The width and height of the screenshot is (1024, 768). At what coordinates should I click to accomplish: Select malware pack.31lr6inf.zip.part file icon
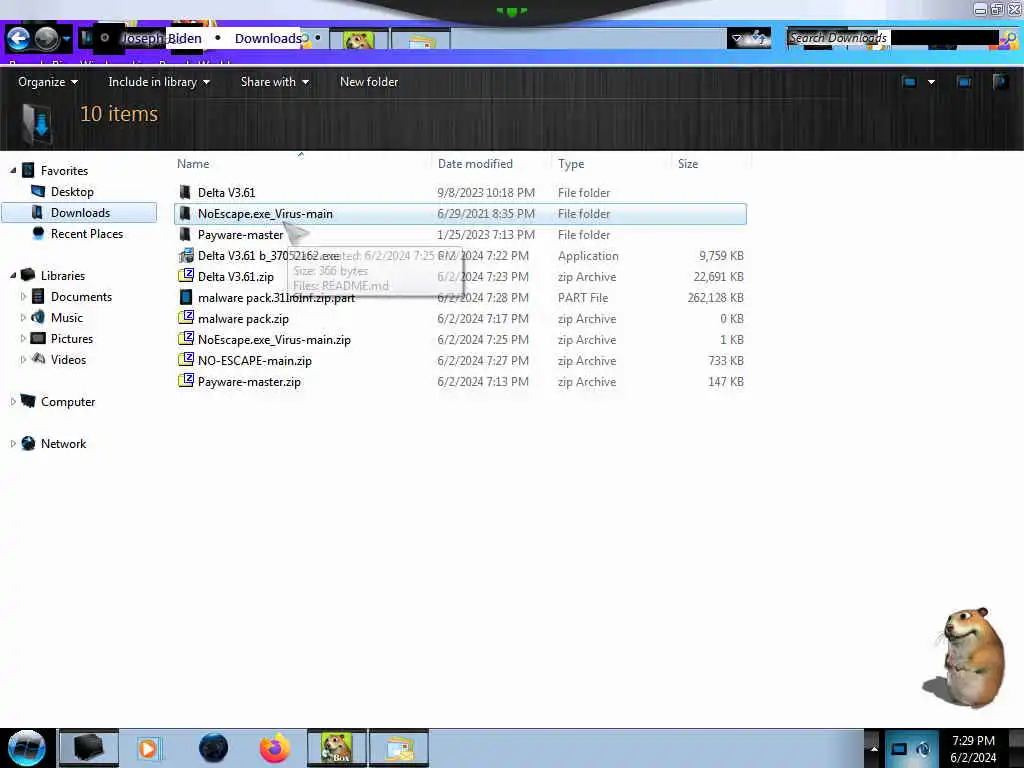[x=186, y=297]
